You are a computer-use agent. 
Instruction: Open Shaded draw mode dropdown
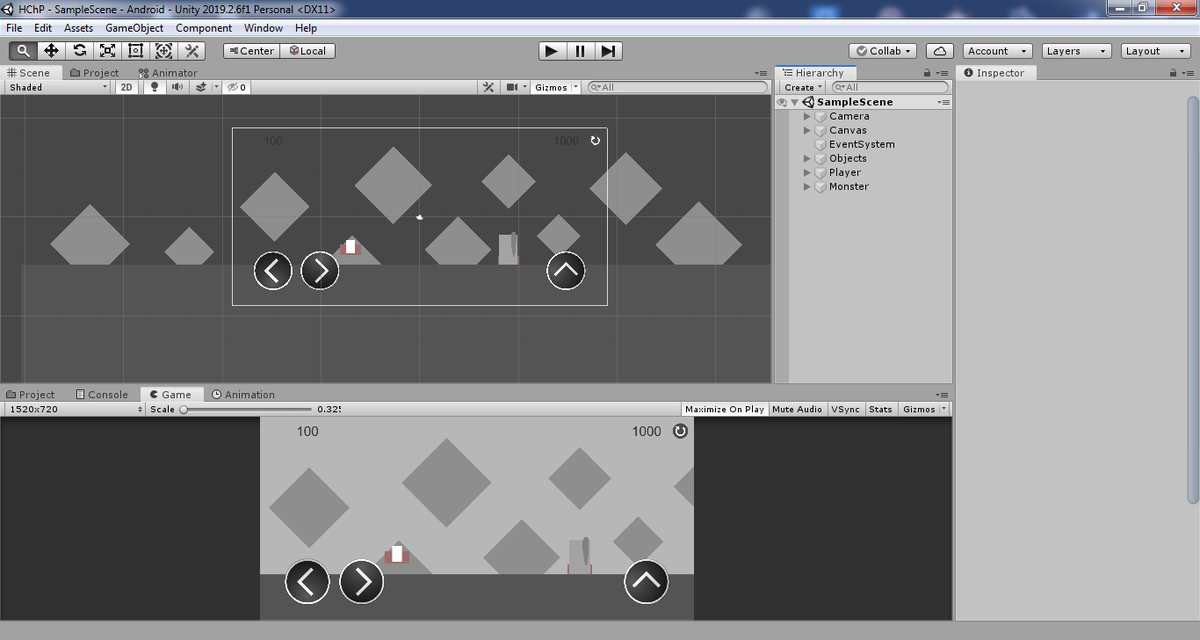(58, 87)
